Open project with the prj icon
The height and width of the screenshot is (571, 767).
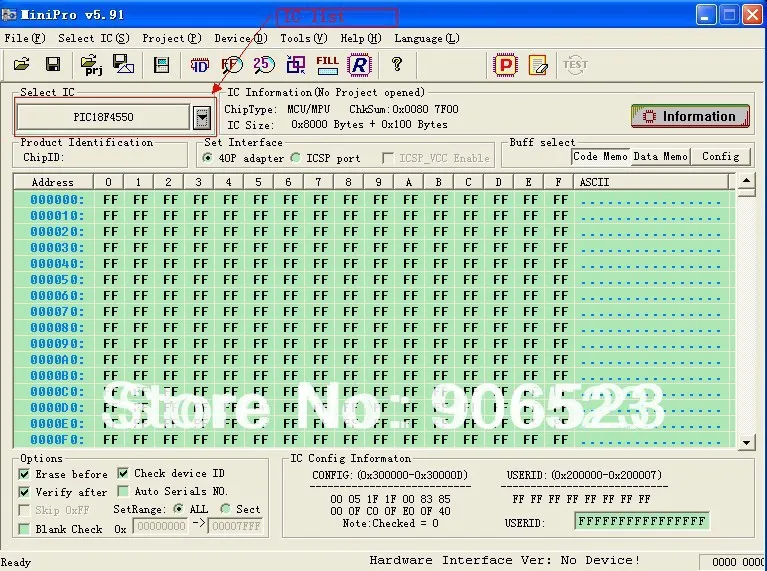click(91, 65)
